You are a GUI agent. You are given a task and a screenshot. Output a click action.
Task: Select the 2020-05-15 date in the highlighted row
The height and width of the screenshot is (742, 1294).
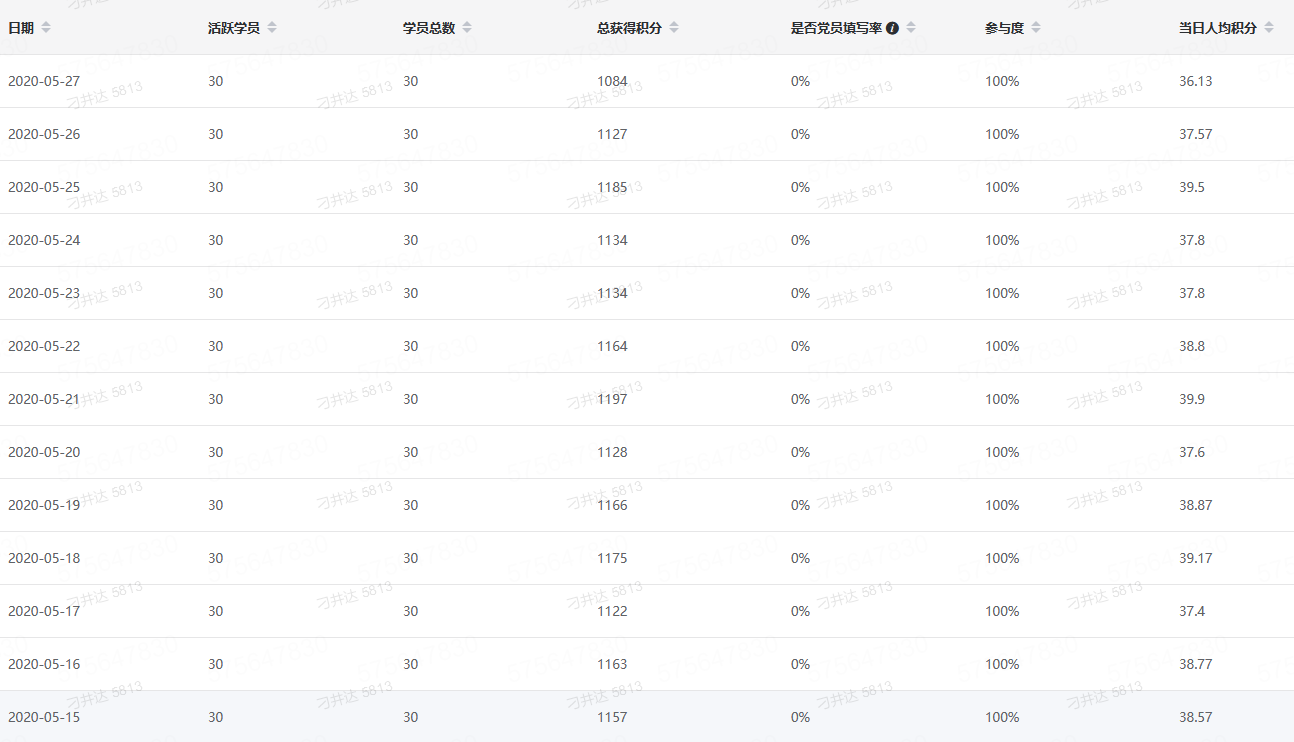44,717
